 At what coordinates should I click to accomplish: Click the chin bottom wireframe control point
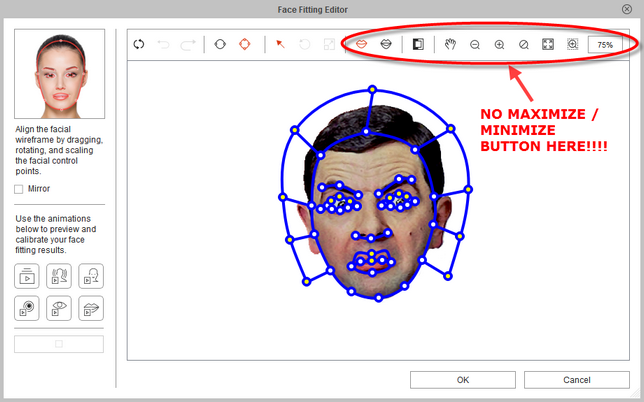tap(379, 298)
